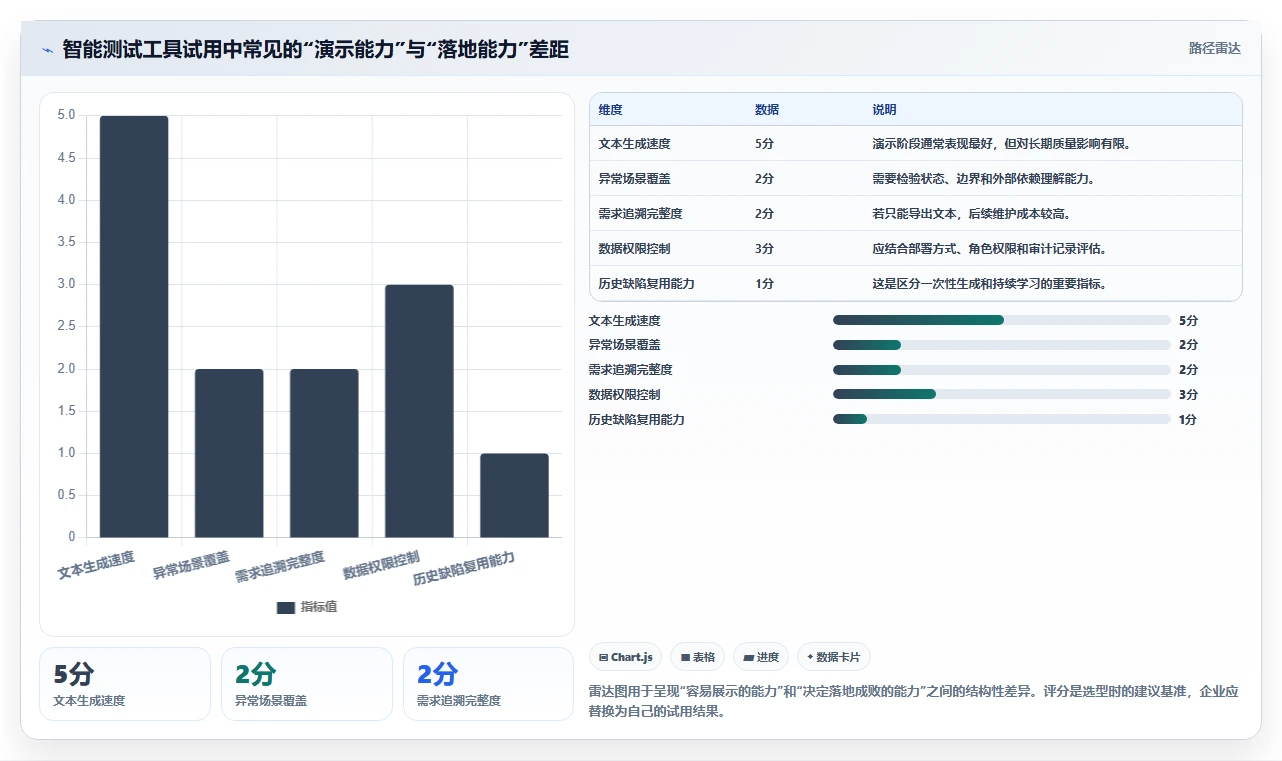
Task: Click the description '应结合部署方式、角色权限和审计记录评估'
Action: 992,249
